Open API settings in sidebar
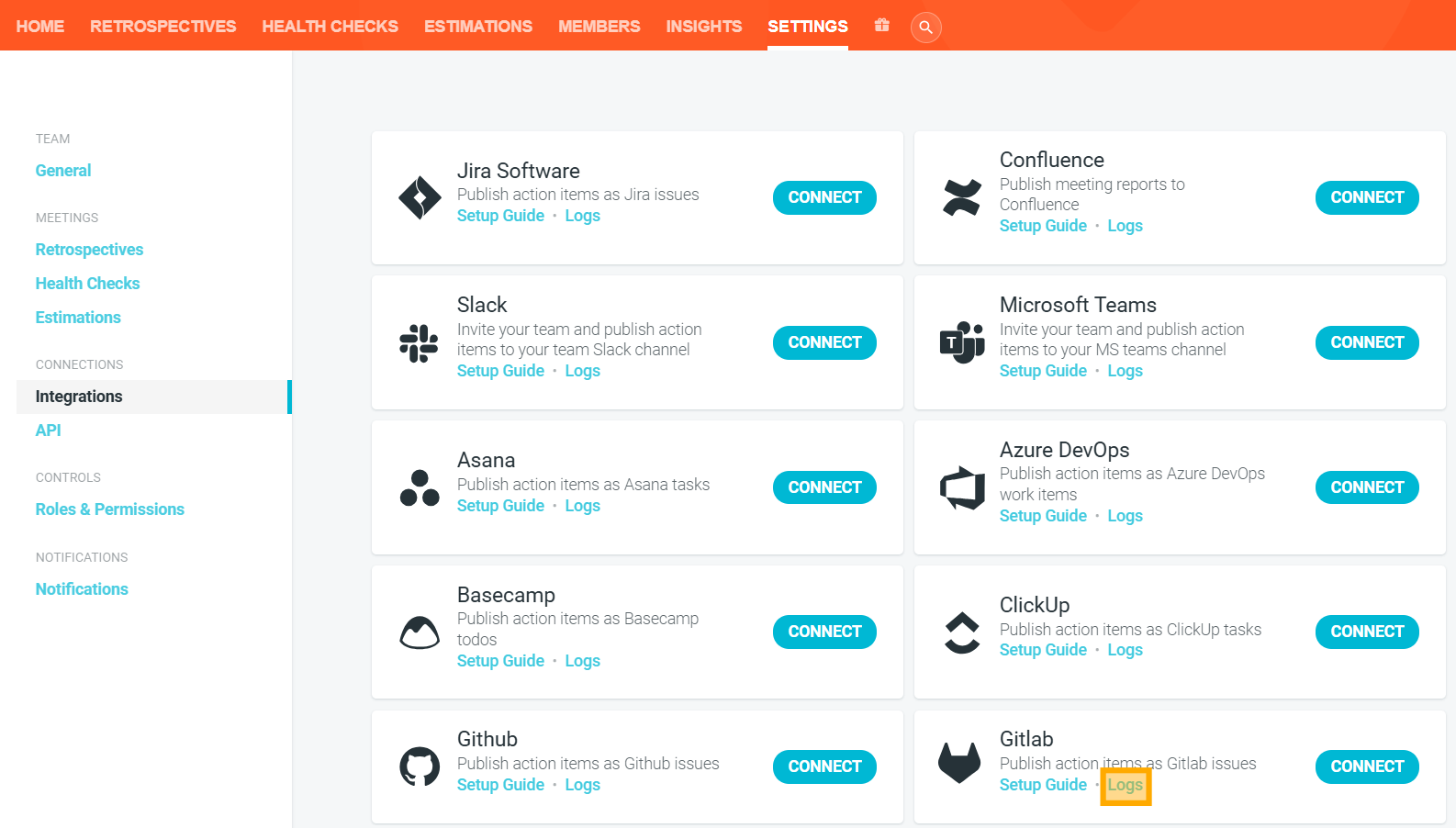Image resolution: width=1456 pixels, height=828 pixels. 48,431
